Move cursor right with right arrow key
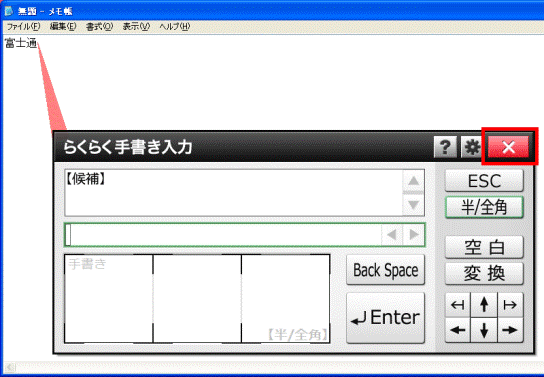 [510, 330]
